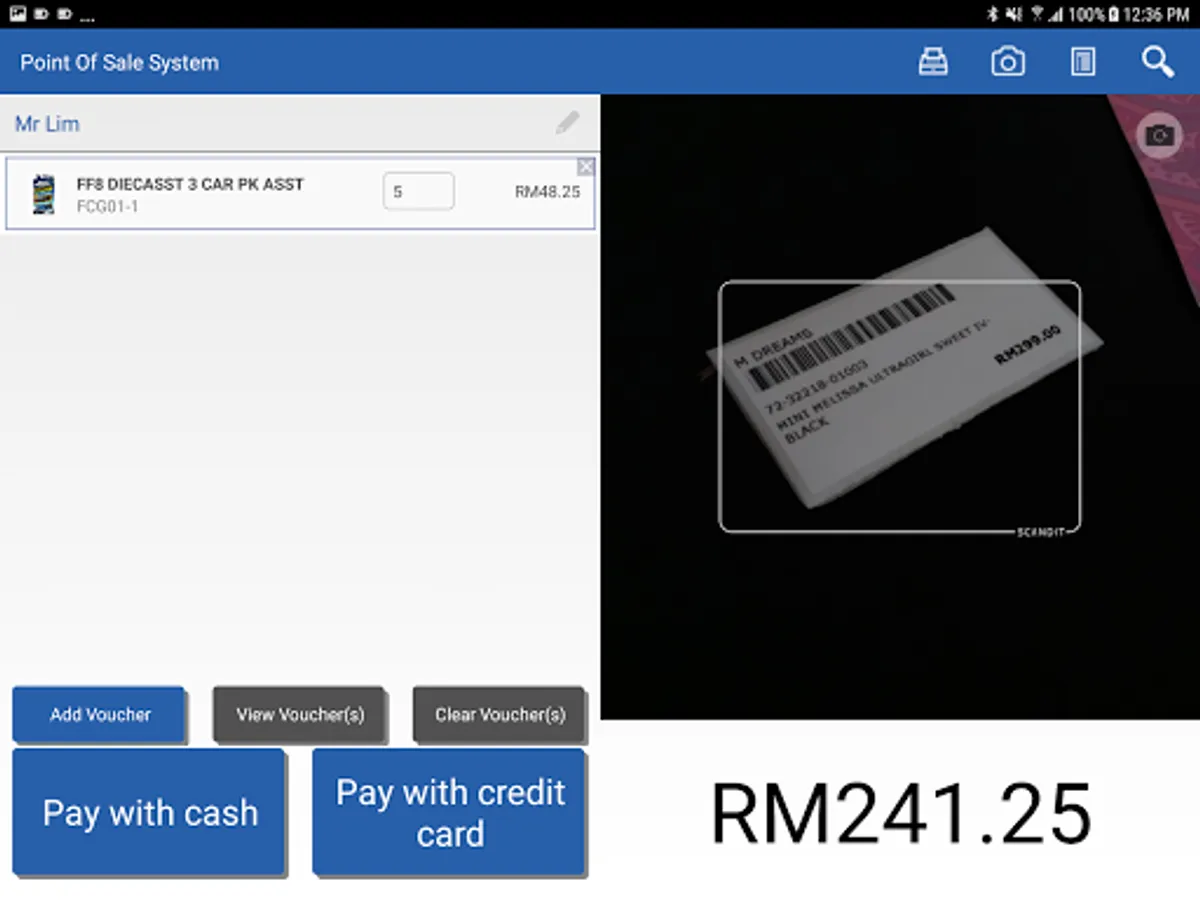Viewport: 1200px width, 900px height.
Task: Select FF8 DIECASST 3 CAR PK ASST text
Action: coord(190,184)
